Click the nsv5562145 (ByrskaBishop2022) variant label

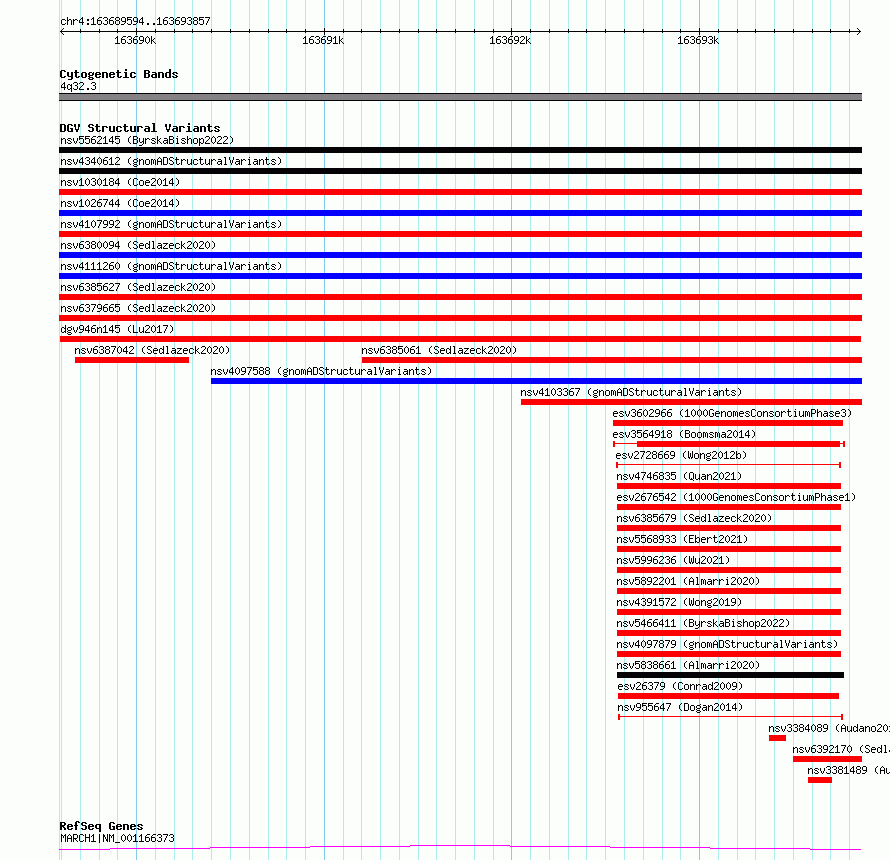click(x=147, y=140)
